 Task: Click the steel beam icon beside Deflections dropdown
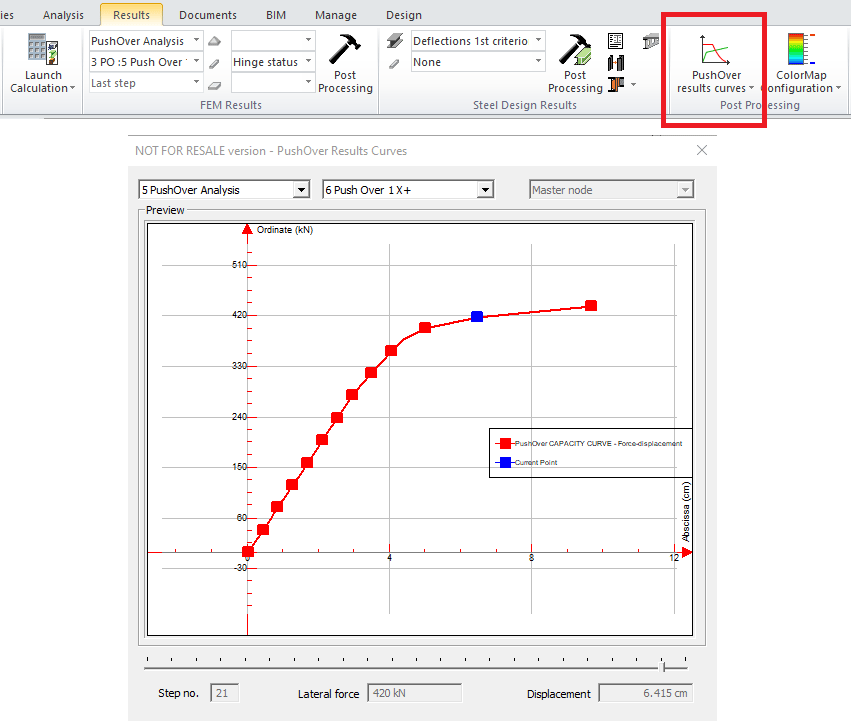coord(395,41)
